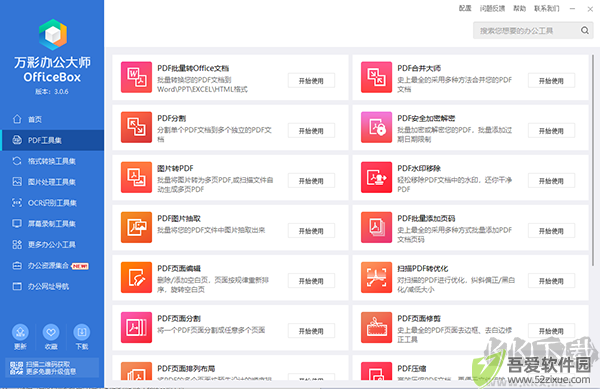Select the PDF页面分割 icon
The image size is (600, 389).
point(136,328)
